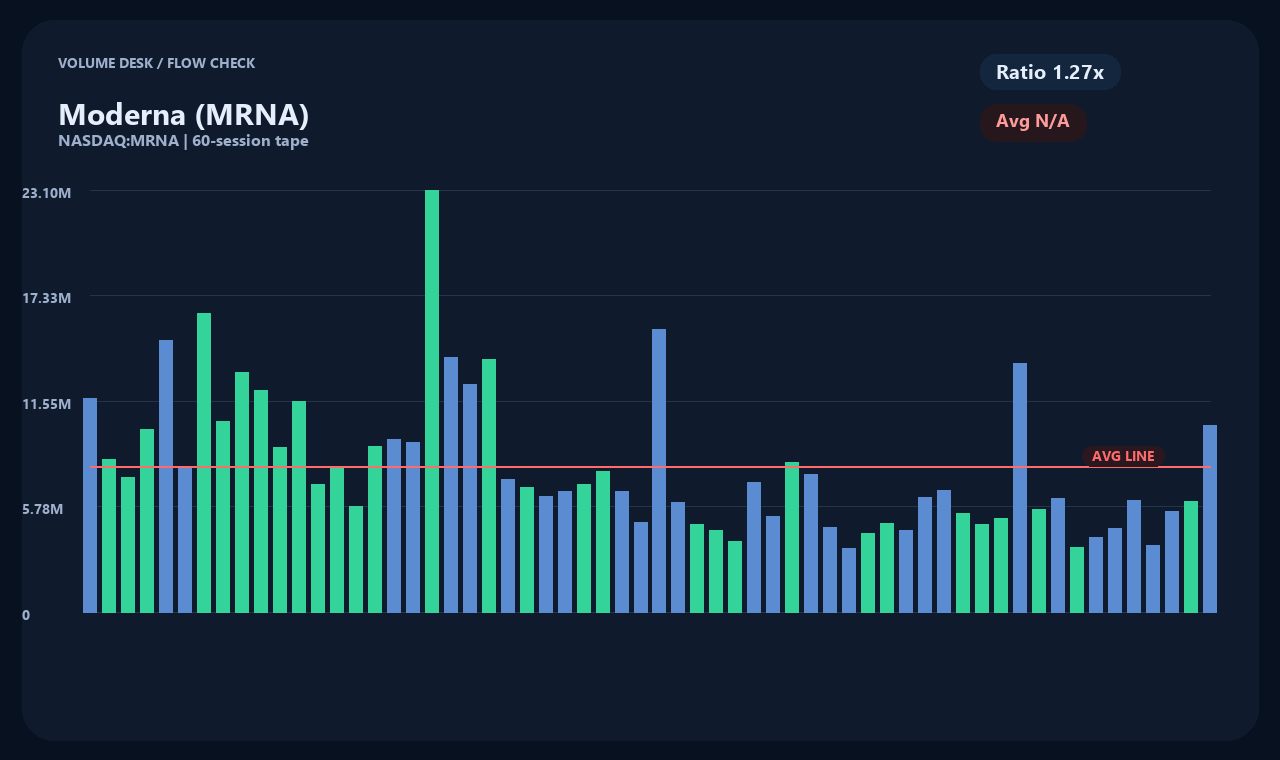Click the red average line
The width and height of the screenshot is (1280, 760).
tap(650, 467)
